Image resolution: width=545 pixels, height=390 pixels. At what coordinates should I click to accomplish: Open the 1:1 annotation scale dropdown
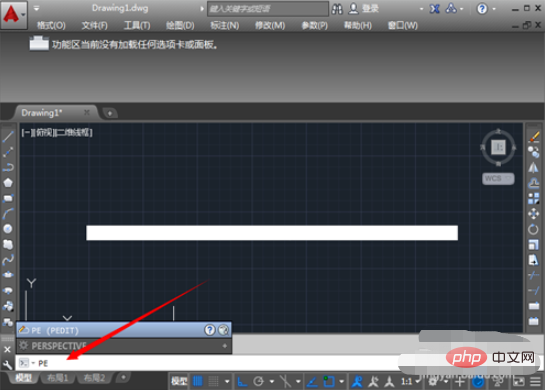411,381
